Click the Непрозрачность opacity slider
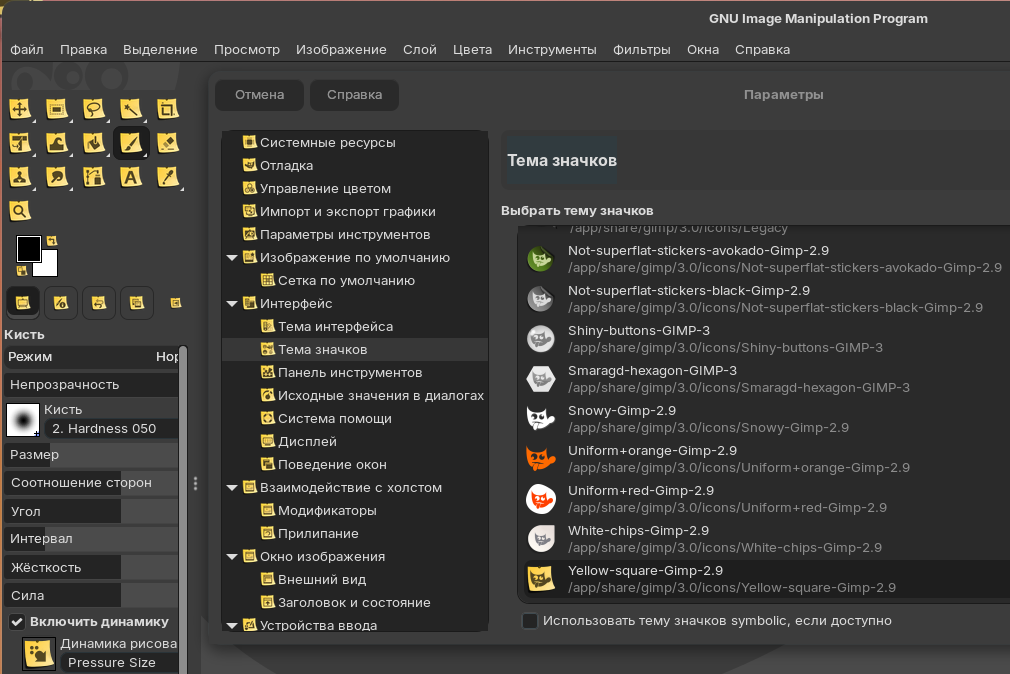This screenshot has height=674, width=1010. (x=91, y=385)
